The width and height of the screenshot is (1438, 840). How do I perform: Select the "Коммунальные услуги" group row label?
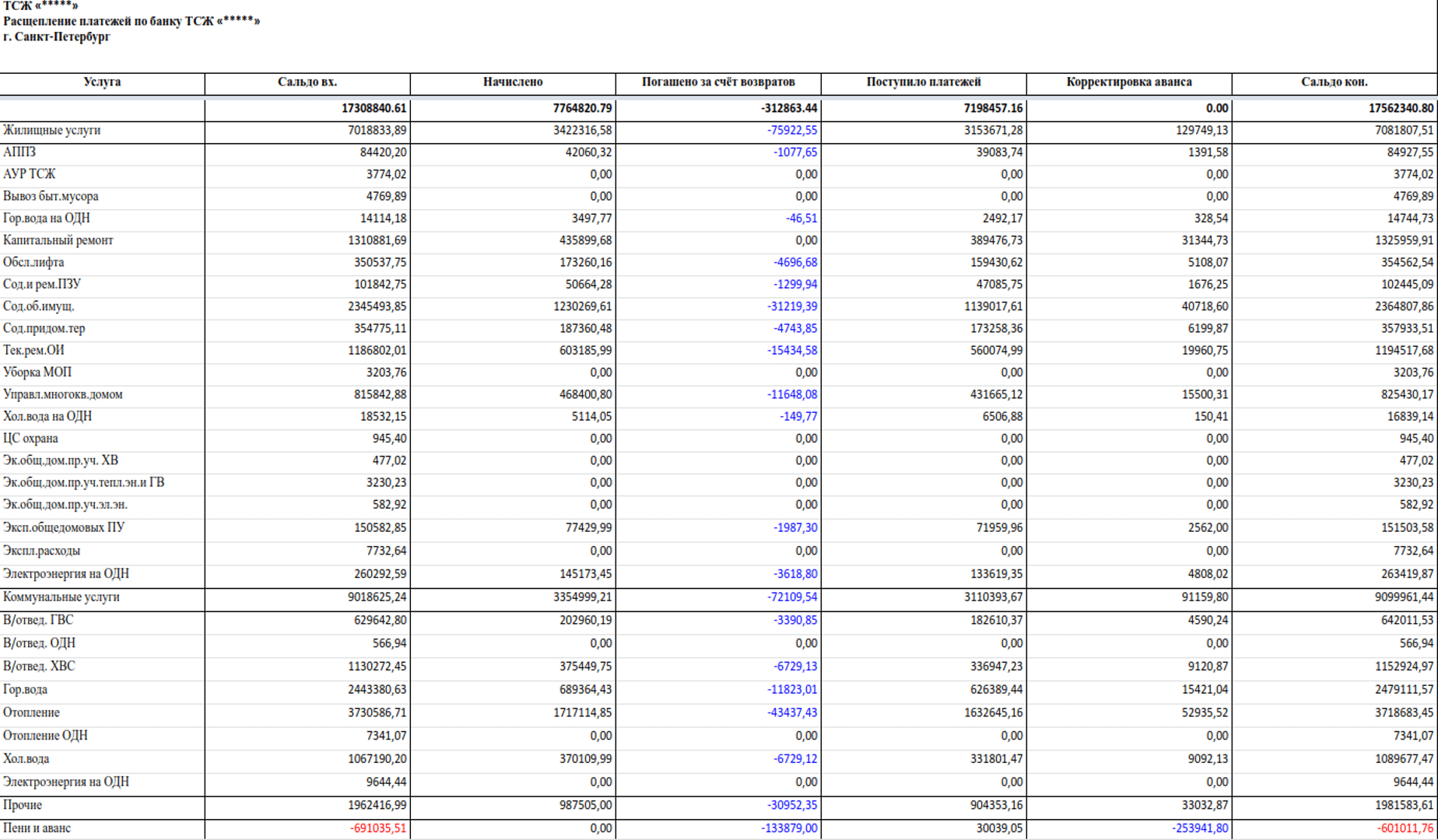(61, 597)
